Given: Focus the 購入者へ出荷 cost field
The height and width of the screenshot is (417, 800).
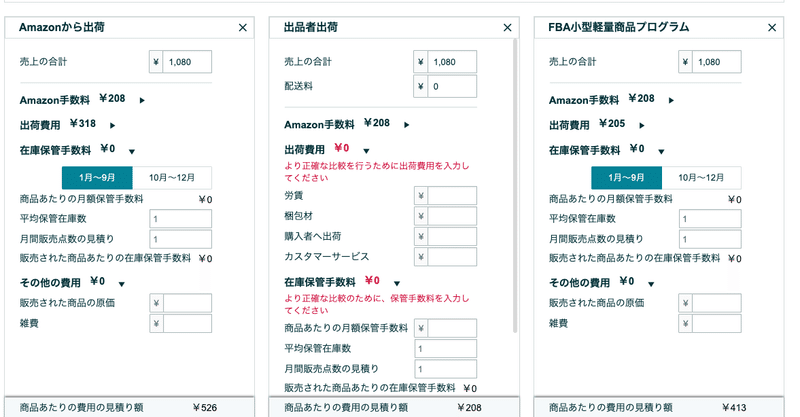Looking at the screenshot, I should [x=452, y=236].
